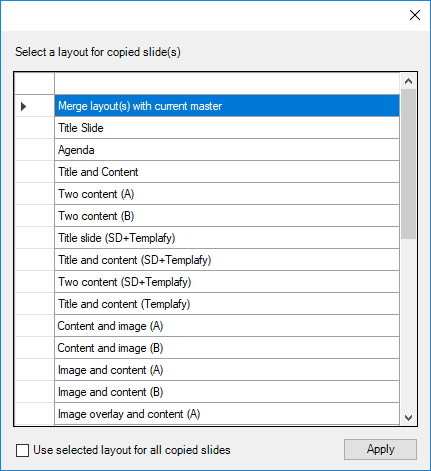This screenshot has height=471, width=431.
Task: Pick Two content (SD+Templafy) layout
Action: 227,282
